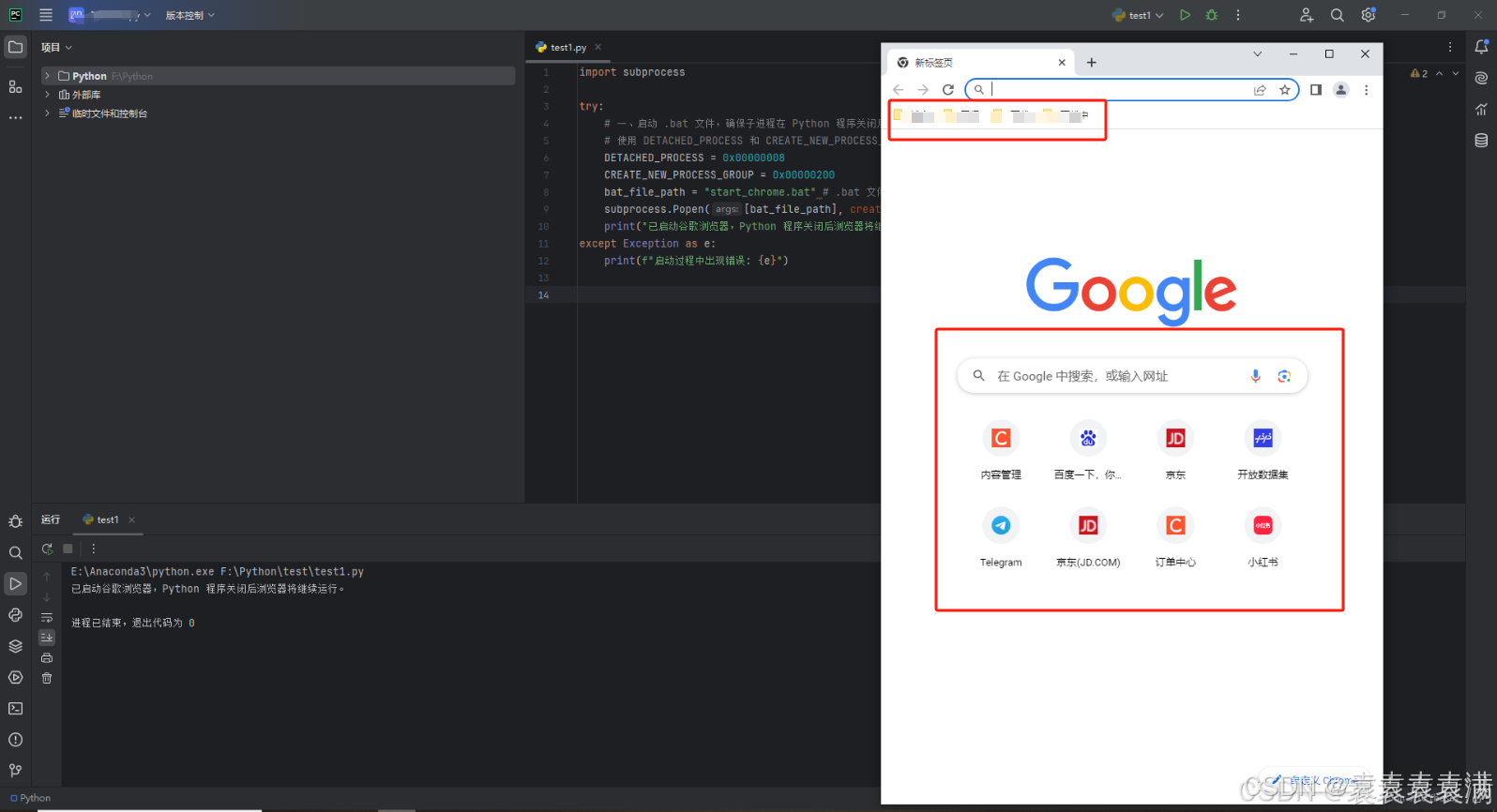Expand 临时文件和控制台 node

click(47, 113)
